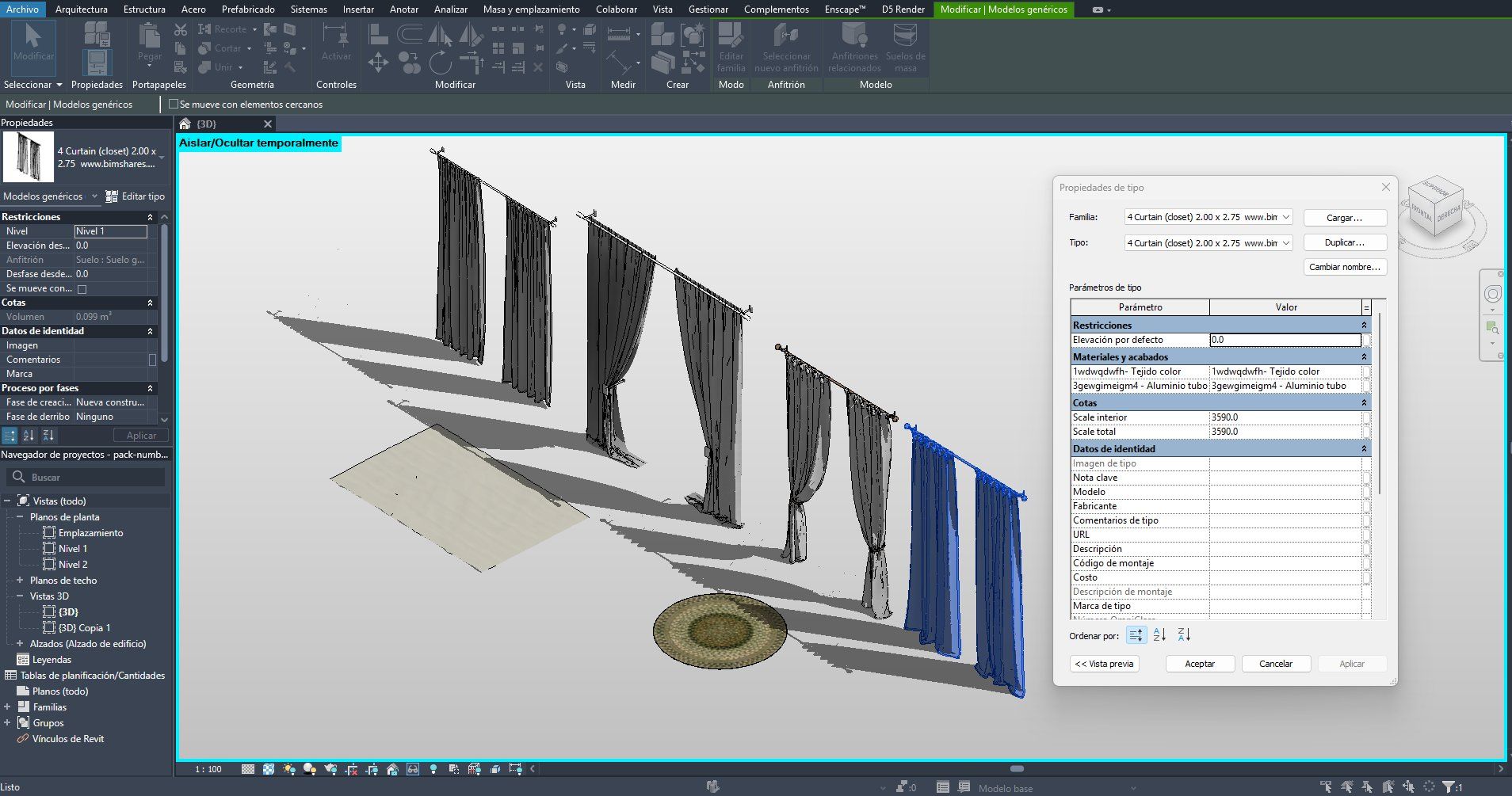Click the Cambiar nombre... button
This screenshot has width=1512, height=796.
tap(1345, 267)
